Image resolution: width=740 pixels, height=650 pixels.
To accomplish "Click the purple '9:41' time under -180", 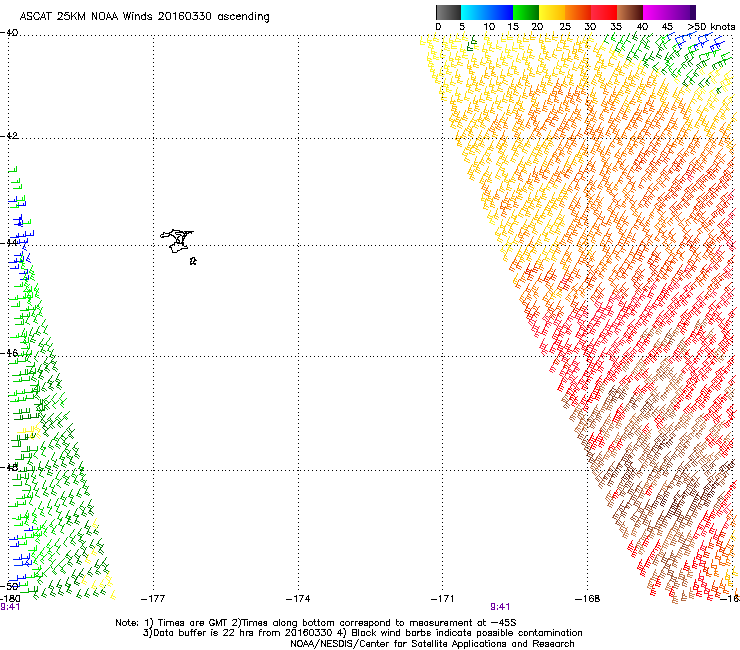I will pyautogui.click(x=10, y=607).
